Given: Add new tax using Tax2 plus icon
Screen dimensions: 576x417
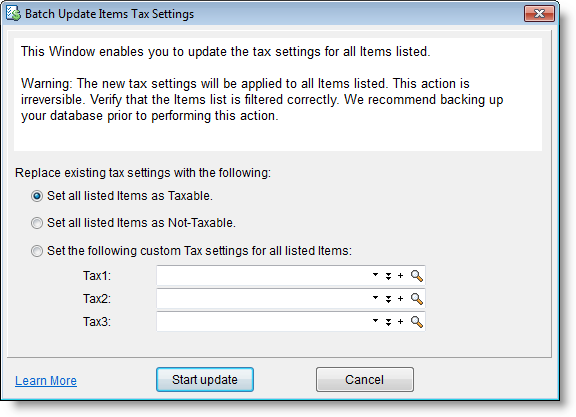Looking at the screenshot, I should pyautogui.click(x=400, y=298).
